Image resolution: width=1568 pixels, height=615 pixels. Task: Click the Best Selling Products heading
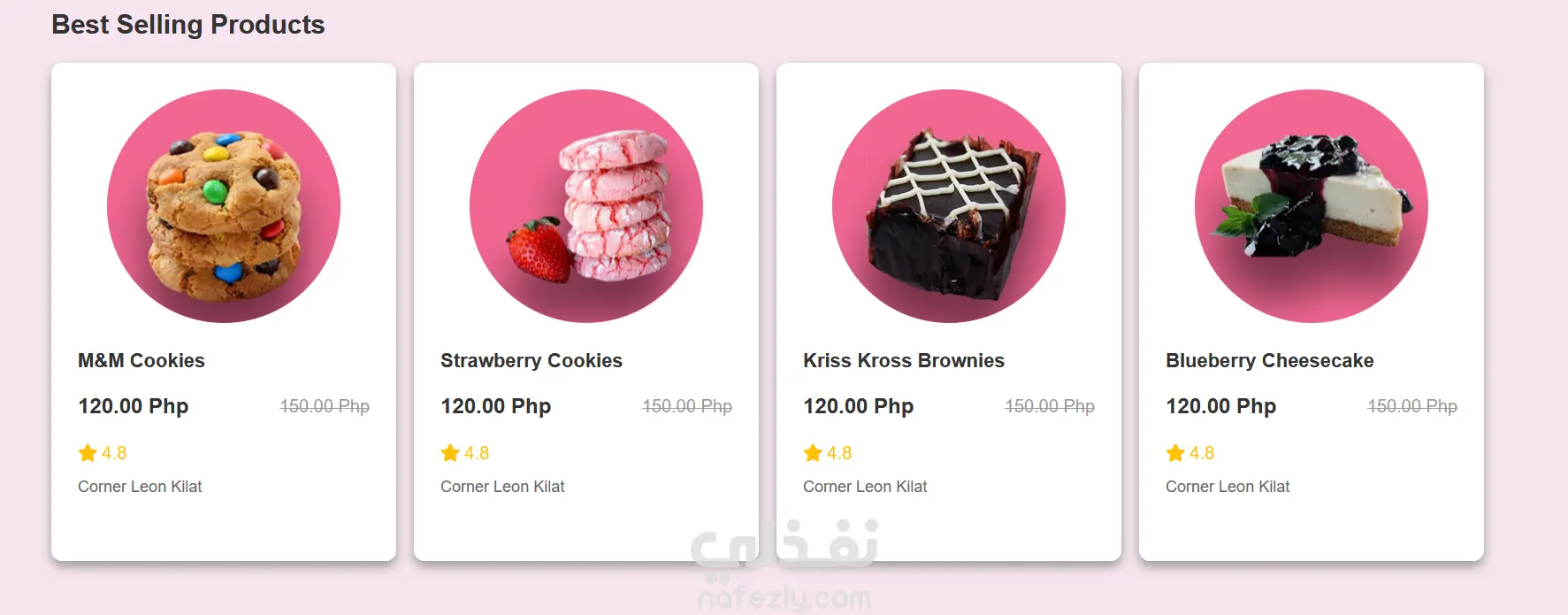[x=188, y=25]
